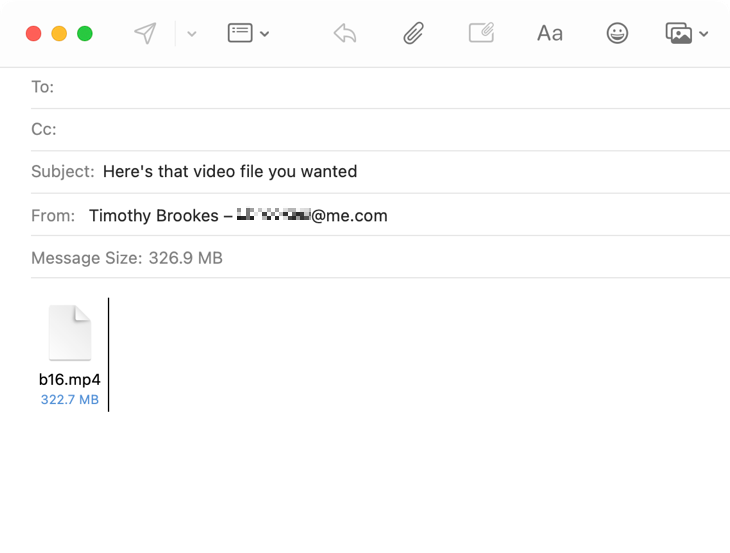Open the header fields selector icon
This screenshot has width=730, height=553.
(240, 33)
